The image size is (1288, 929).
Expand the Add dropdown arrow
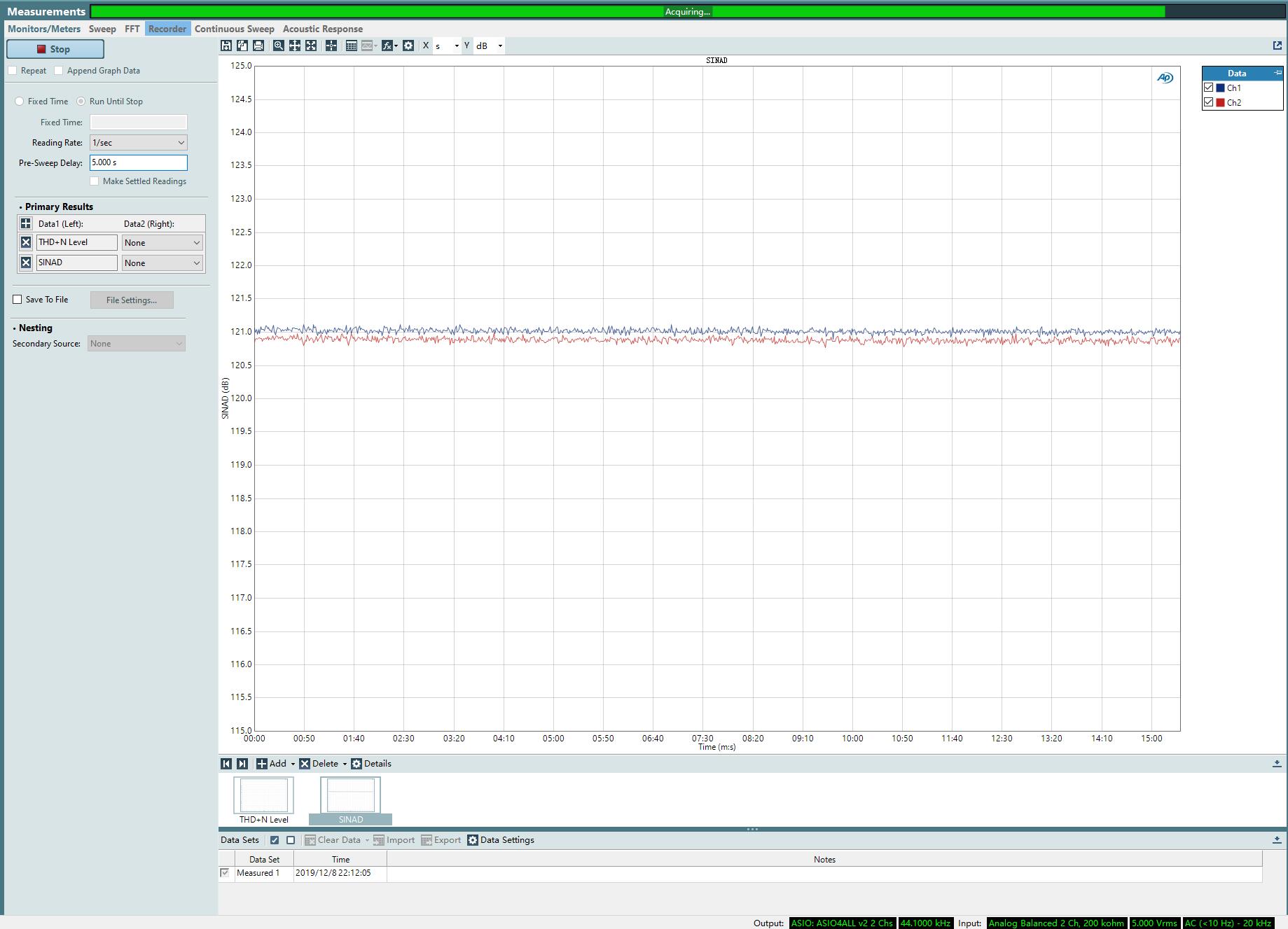coord(293,764)
